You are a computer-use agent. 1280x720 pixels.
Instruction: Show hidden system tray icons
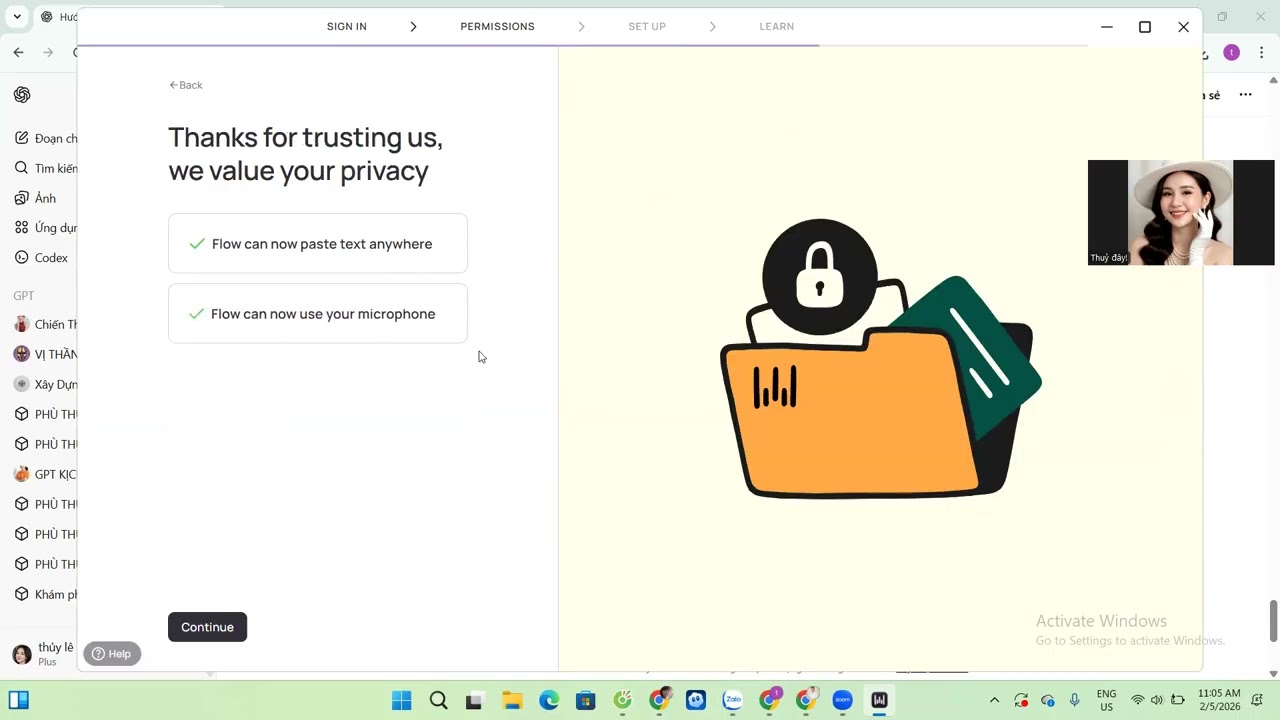click(994, 700)
